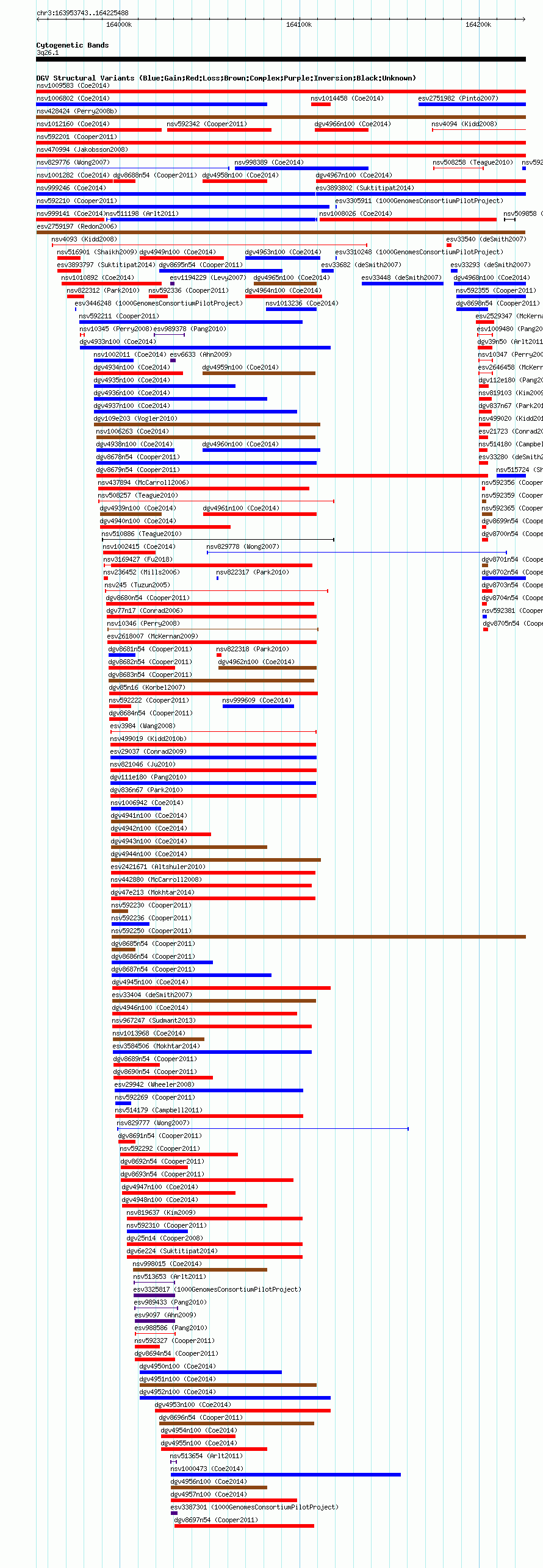Click esv3310248 (1000GenomesConsortiumPilotProject) label
543x1568 pixels.
(x=419, y=252)
